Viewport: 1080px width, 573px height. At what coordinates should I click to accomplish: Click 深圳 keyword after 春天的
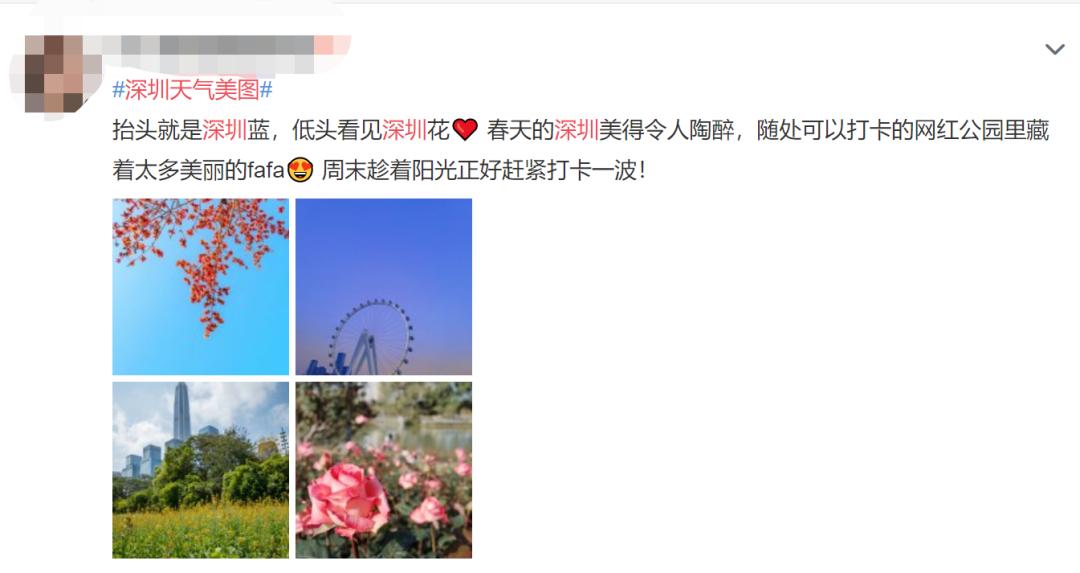(577, 129)
